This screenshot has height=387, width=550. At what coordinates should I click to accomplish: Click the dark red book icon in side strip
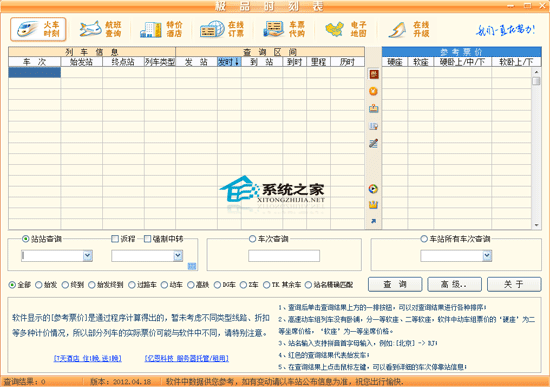[374, 74]
